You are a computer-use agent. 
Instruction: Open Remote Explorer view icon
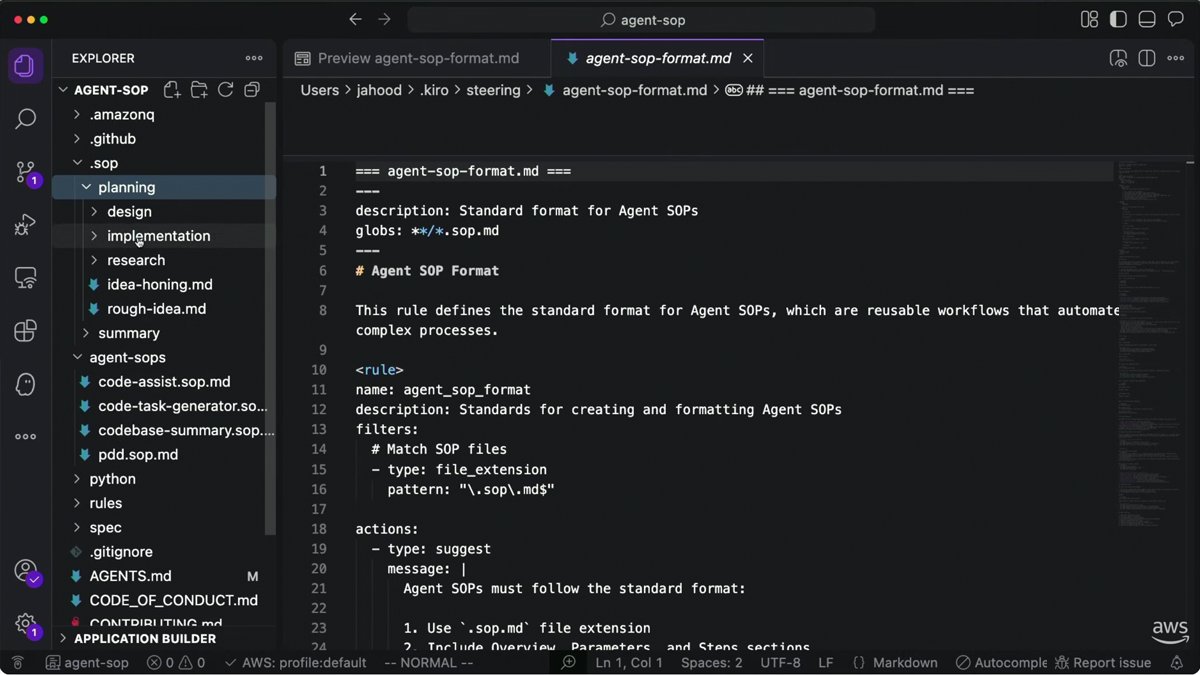[x=26, y=278]
